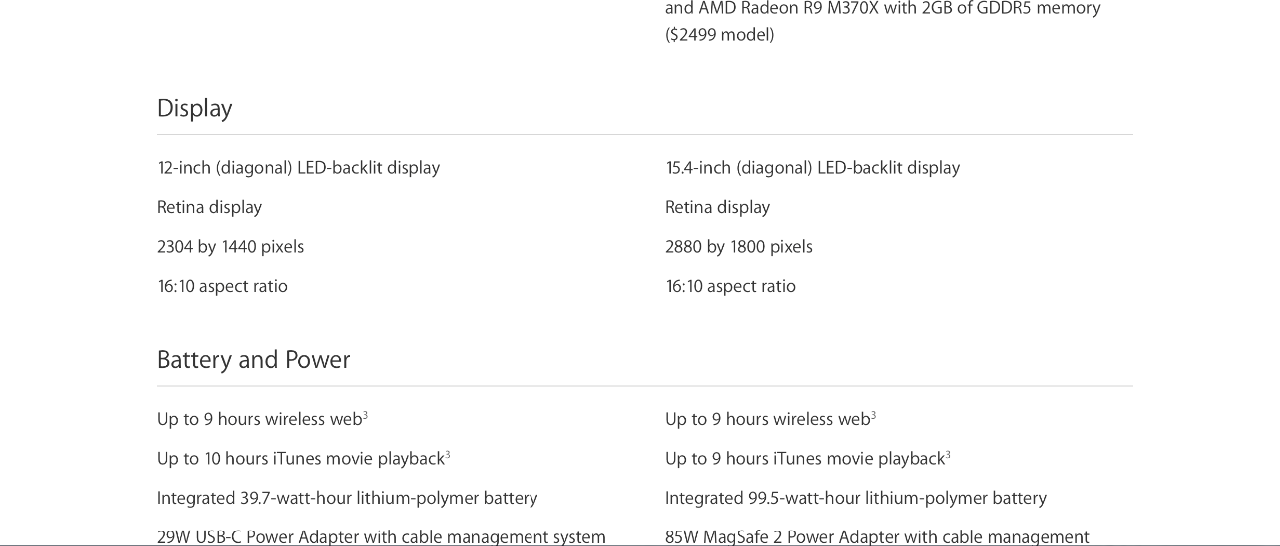Screen dimensions: 1280x546
Task: Open footnote 3 beside right wireless web
Action: pyautogui.click(x=873, y=415)
